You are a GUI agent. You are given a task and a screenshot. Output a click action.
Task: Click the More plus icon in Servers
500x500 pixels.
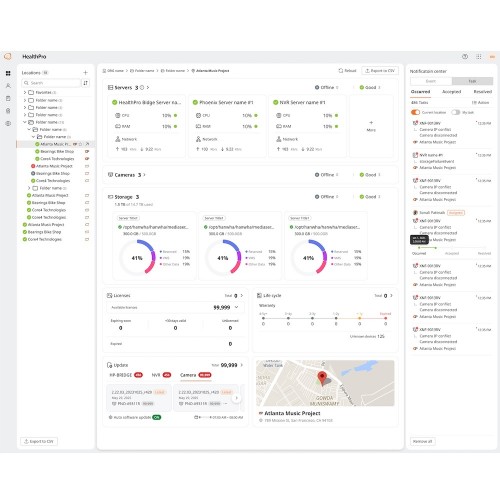coord(371,122)
